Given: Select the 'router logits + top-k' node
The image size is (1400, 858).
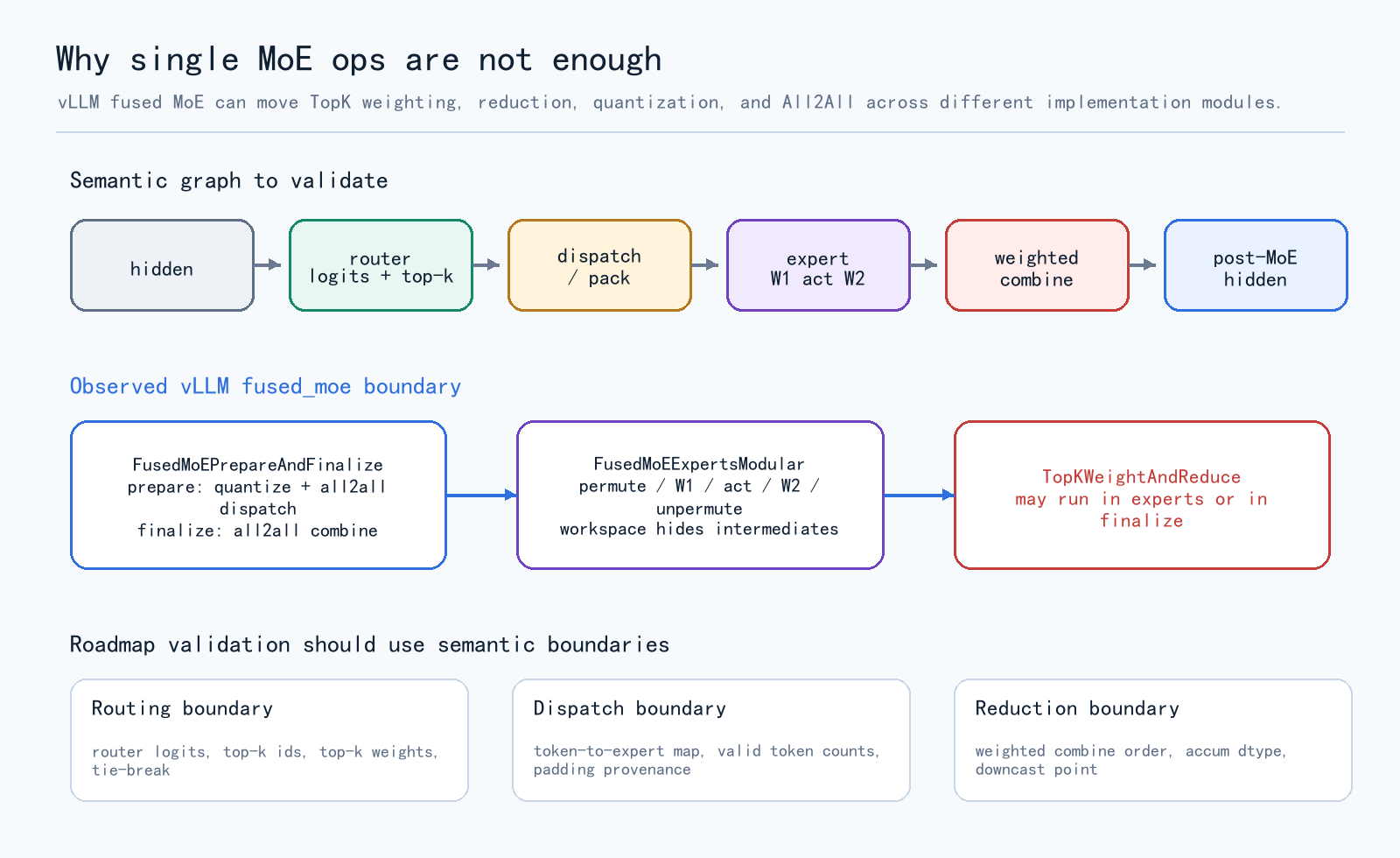Looking at the screenshot, I should 381,265.
